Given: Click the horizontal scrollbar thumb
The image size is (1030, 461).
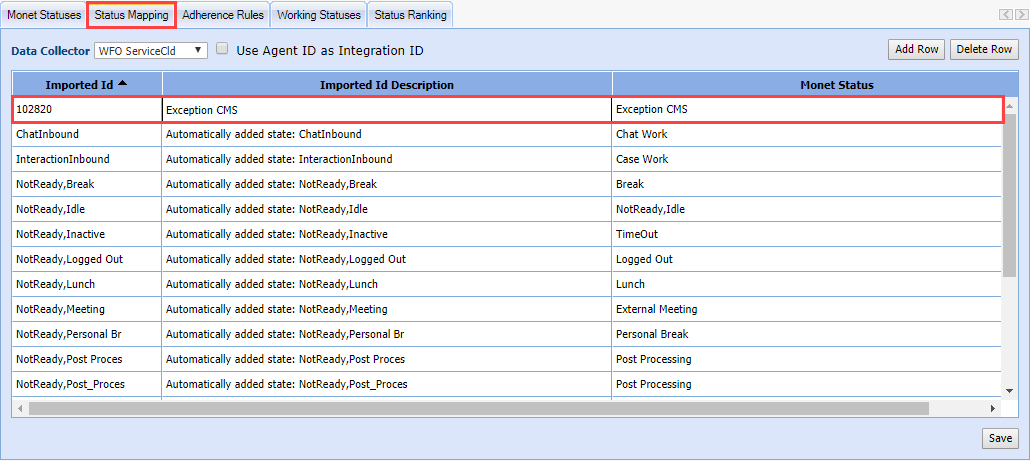Looking at the screenshot, I should point(480,408).
